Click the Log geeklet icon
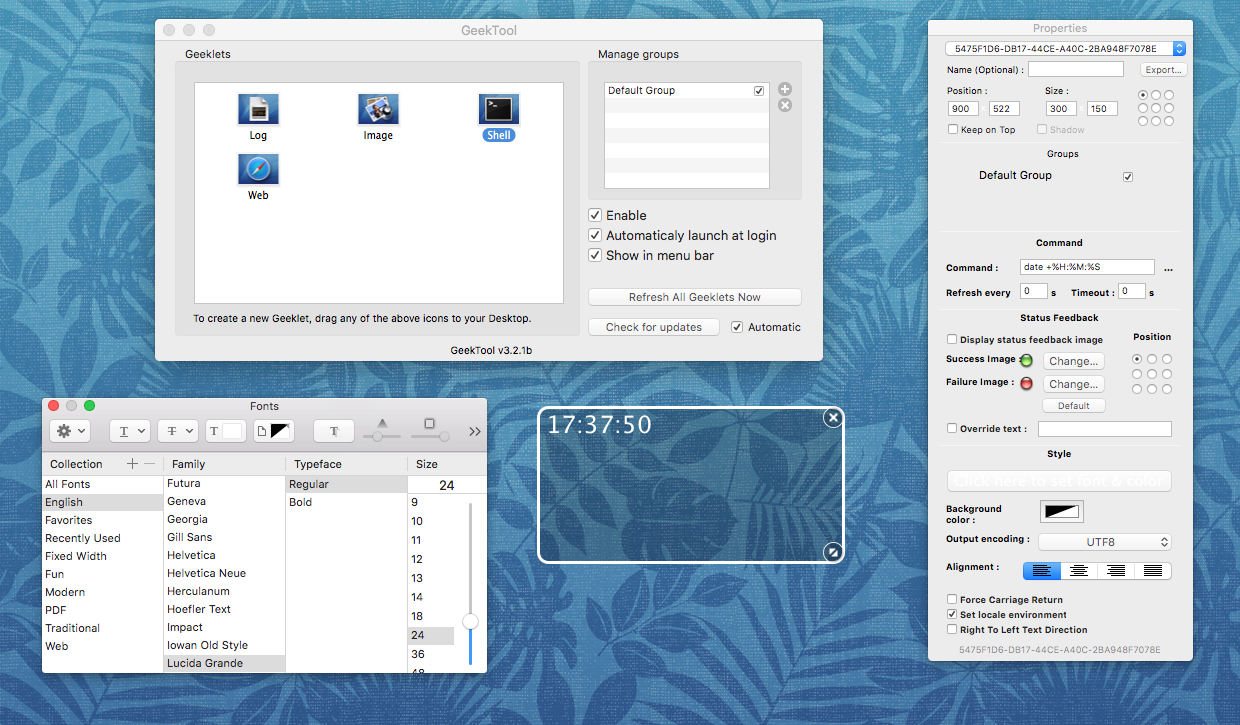 point(258,108)
